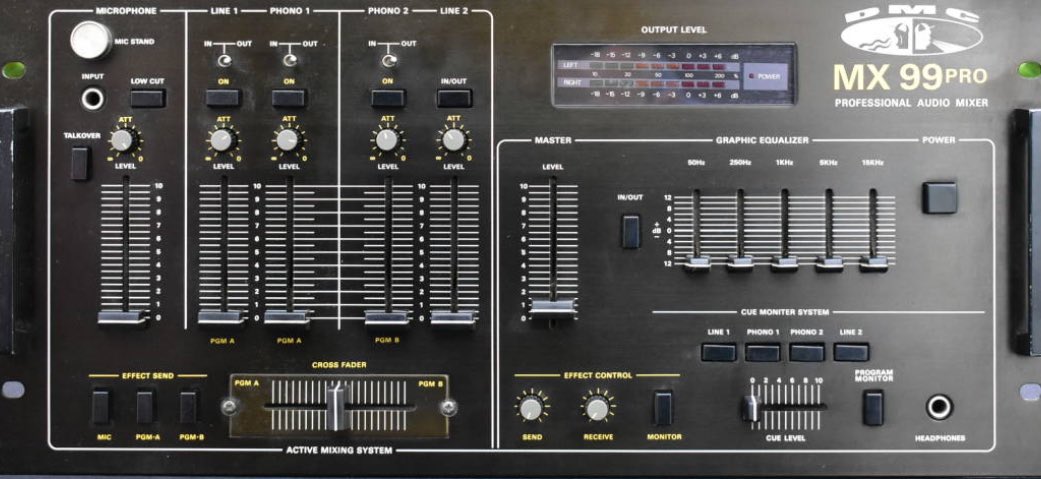The width and height of the screenshot is (1041, 479).
Task: Click the effect RECEIVE knob
Action: (x=598, y=408)
